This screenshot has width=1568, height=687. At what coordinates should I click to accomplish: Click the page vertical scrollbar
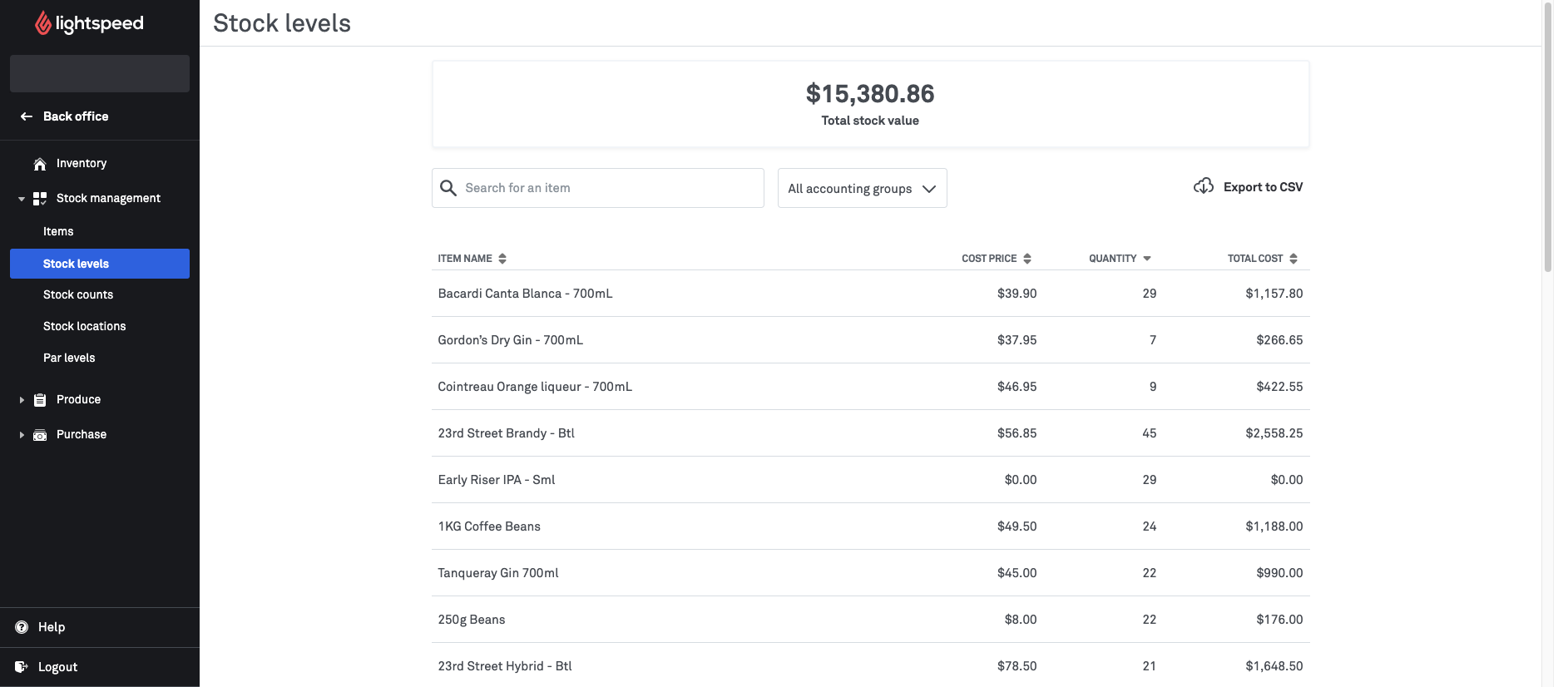1548,137
